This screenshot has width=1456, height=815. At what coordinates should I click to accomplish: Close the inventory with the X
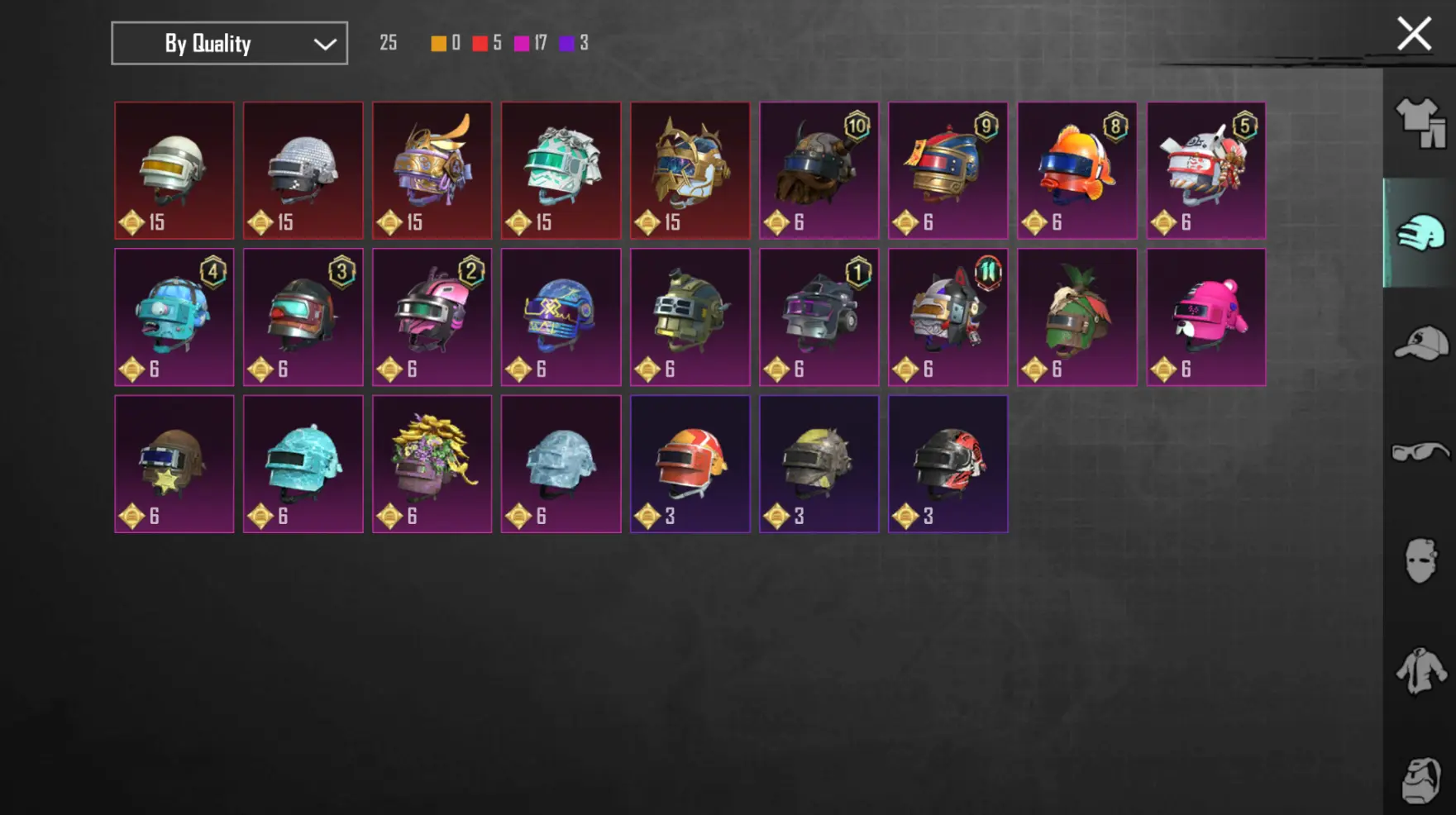point(1414,34)
